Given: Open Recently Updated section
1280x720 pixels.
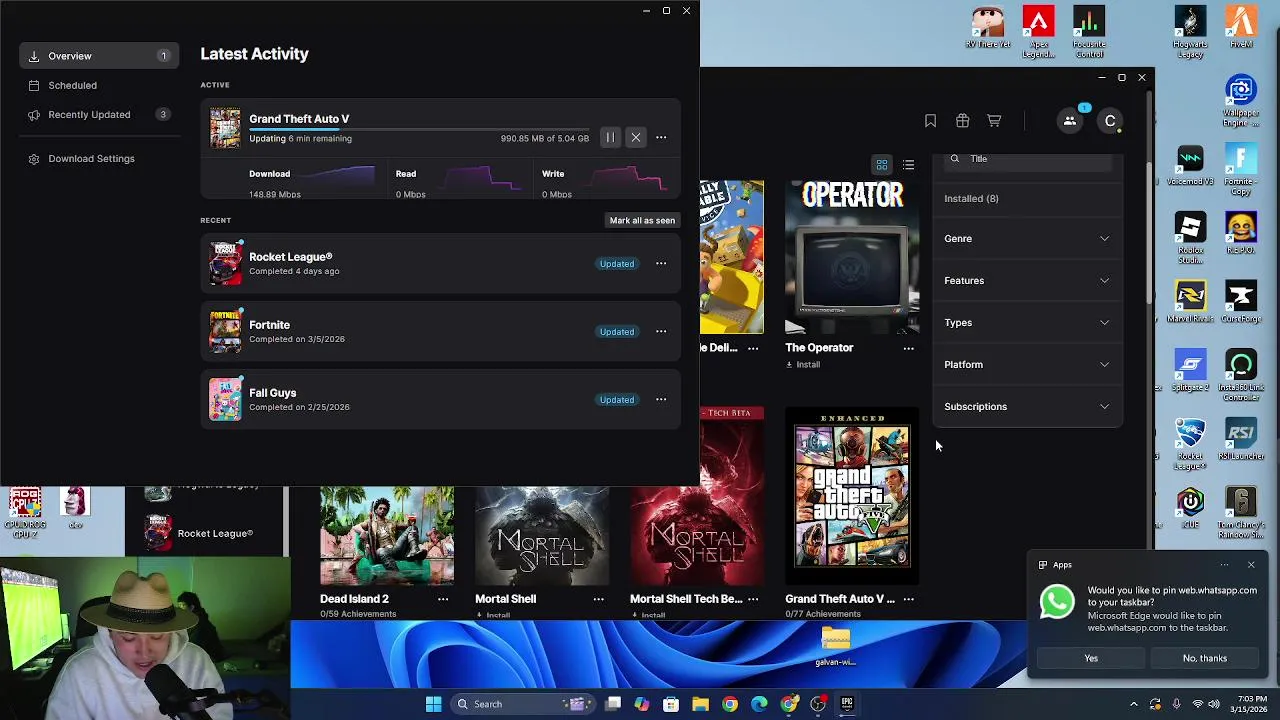Looking at the screenshot, I should tap(99, 115).
